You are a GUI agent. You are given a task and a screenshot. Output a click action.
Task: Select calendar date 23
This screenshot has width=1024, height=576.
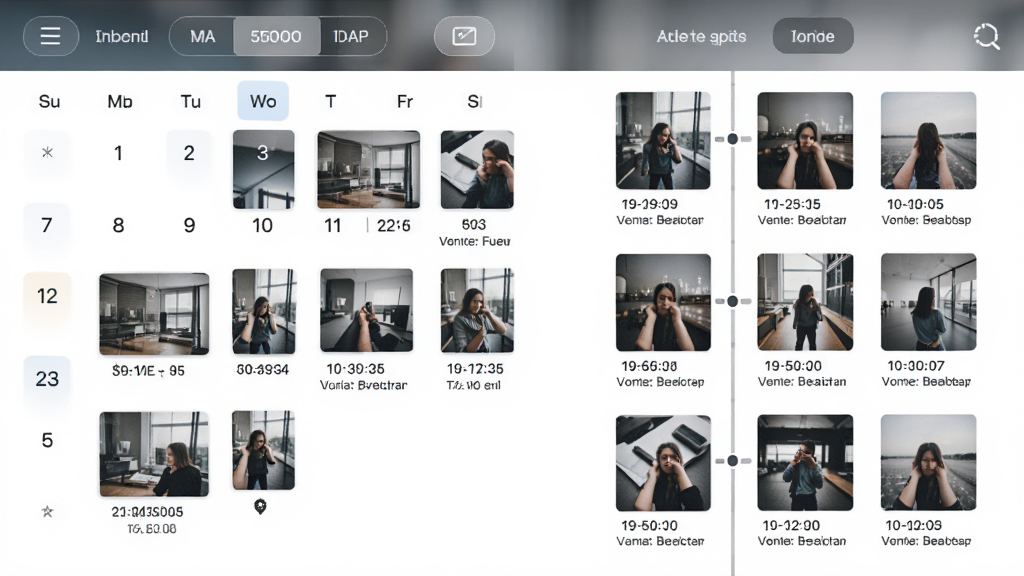[47, 379]
